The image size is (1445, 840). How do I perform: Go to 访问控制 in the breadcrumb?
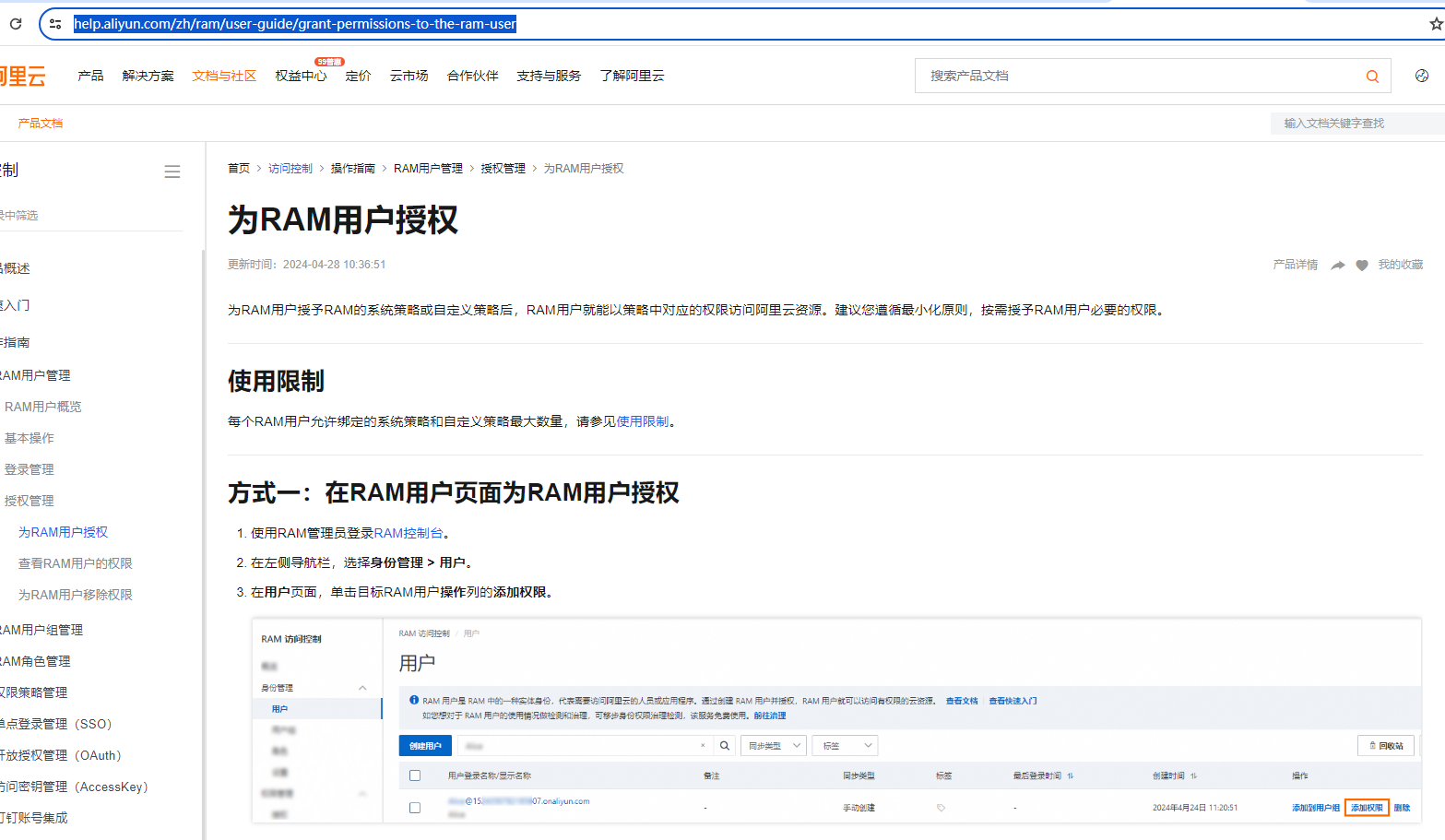point(290,168)
